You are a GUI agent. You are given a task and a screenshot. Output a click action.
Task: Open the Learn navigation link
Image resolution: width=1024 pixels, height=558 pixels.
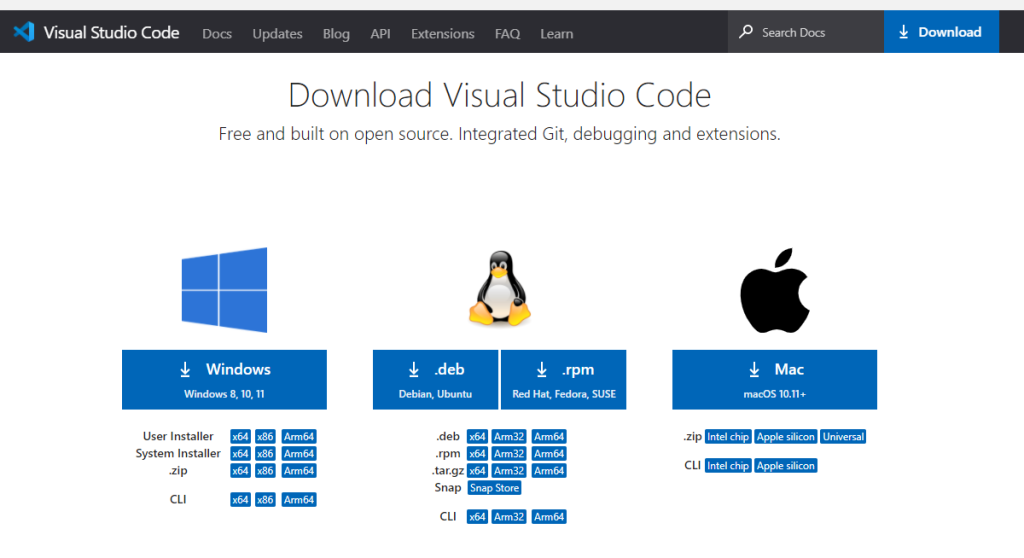(556, 33)
